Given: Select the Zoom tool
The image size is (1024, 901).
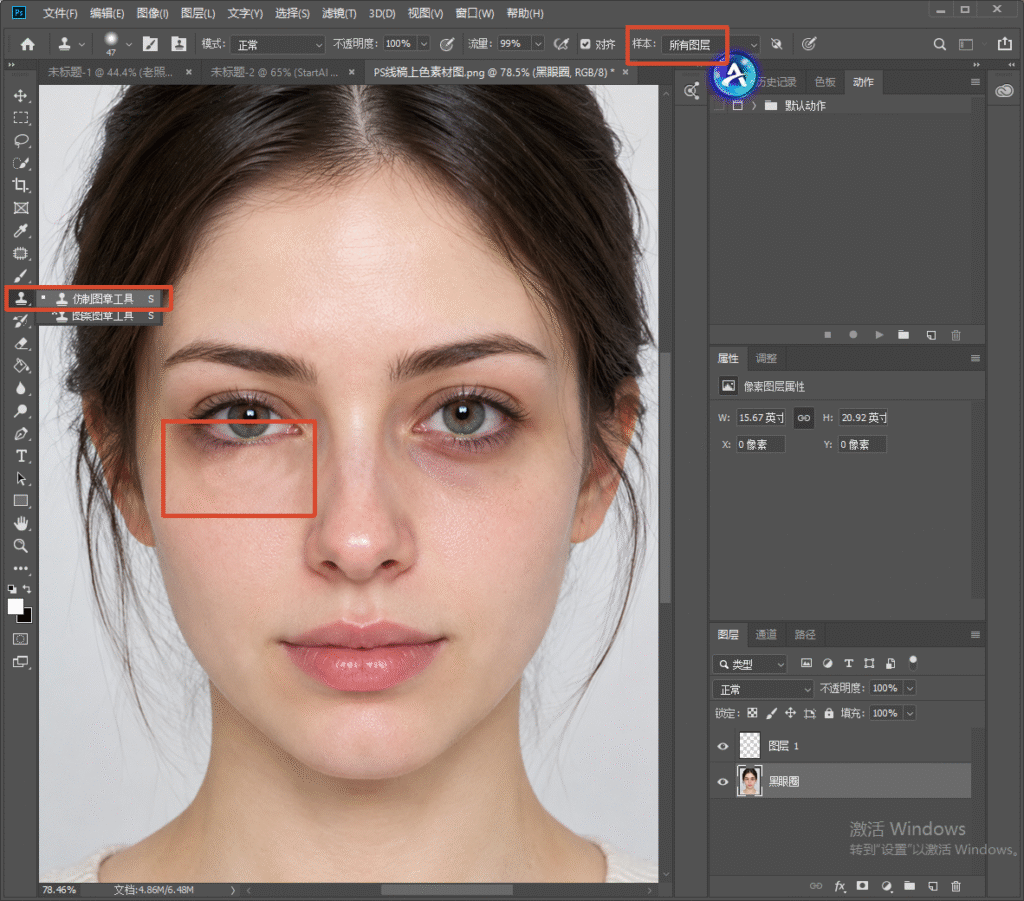Looking at the screenshot, I should tap(21, 546).
